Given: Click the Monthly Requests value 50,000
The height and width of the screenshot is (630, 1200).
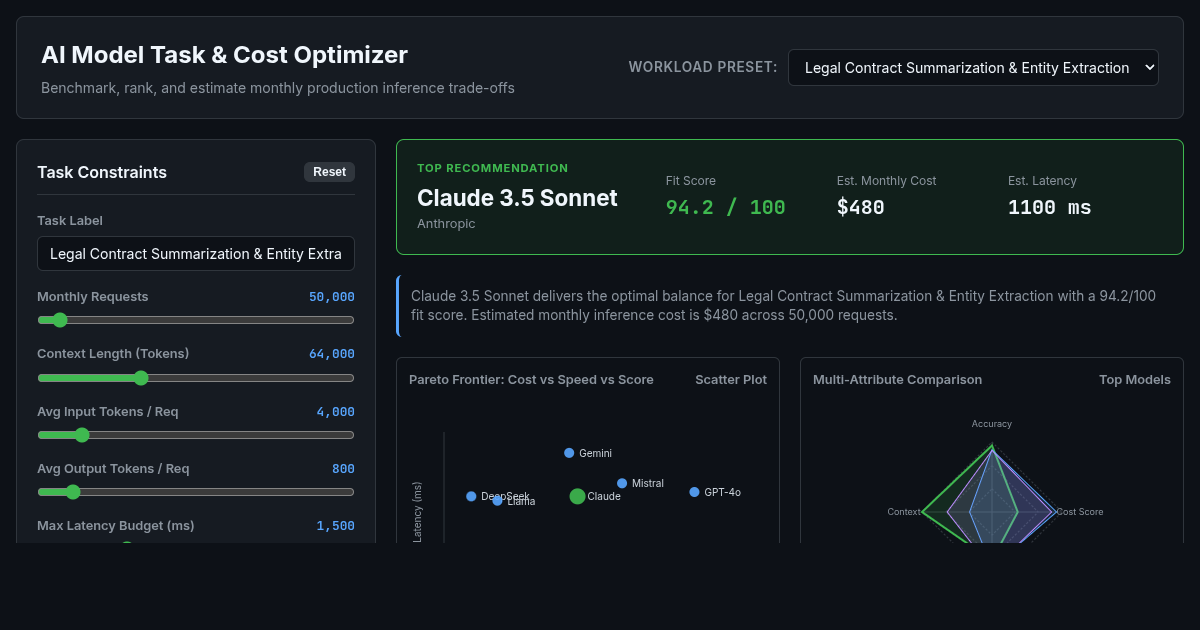Looking at the screenshot, I should click(x=332, y=297).
